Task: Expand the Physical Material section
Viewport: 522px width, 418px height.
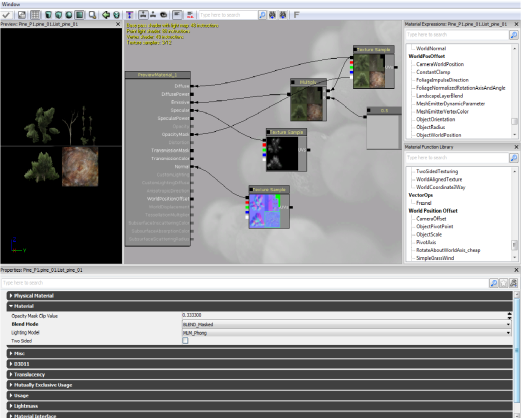Action: click(259, 296)
